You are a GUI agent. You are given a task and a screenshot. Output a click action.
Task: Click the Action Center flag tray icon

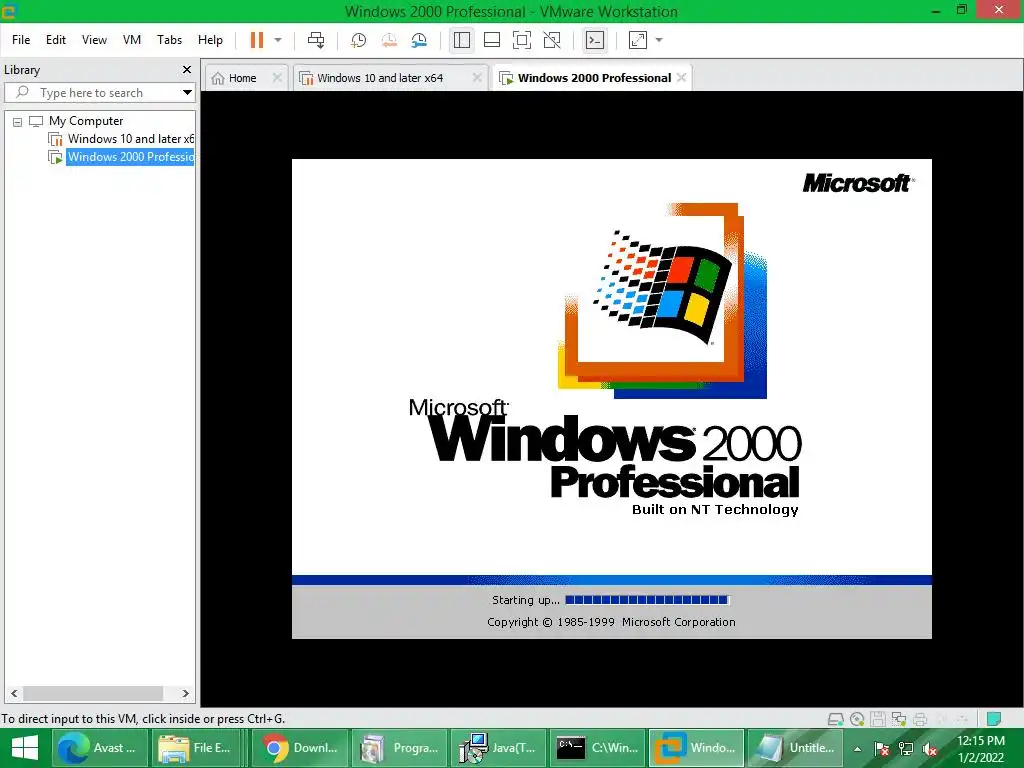point(882,749)
